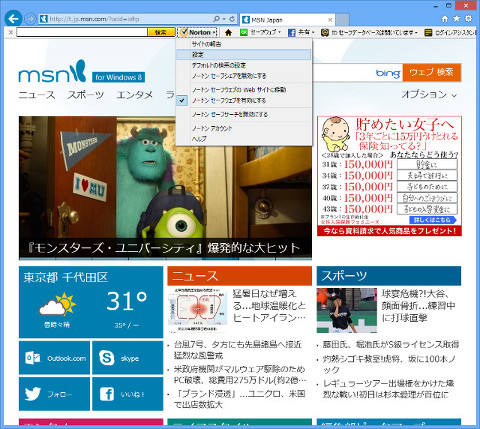The image size is (480, 429).
Task: Click the refresh icon in the address bar
Action: 232,19
